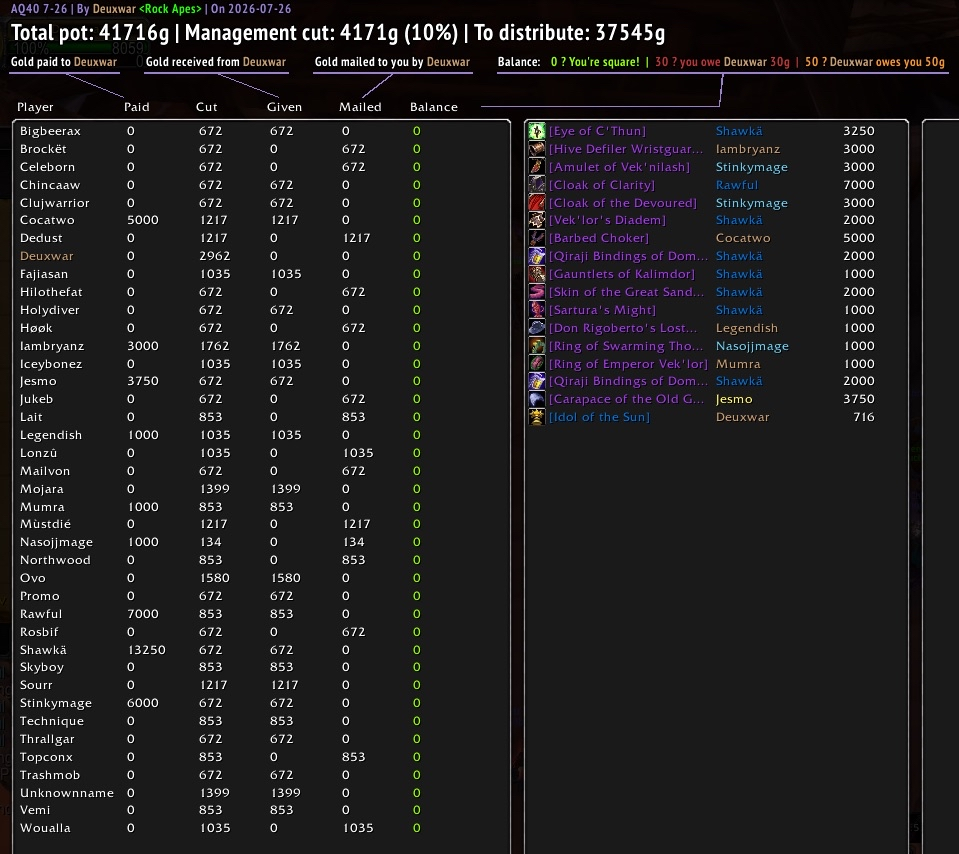Click buyer Mumra on Emperor ring row
The width and height of the screenshot is (959, 854).
[738, 363]
